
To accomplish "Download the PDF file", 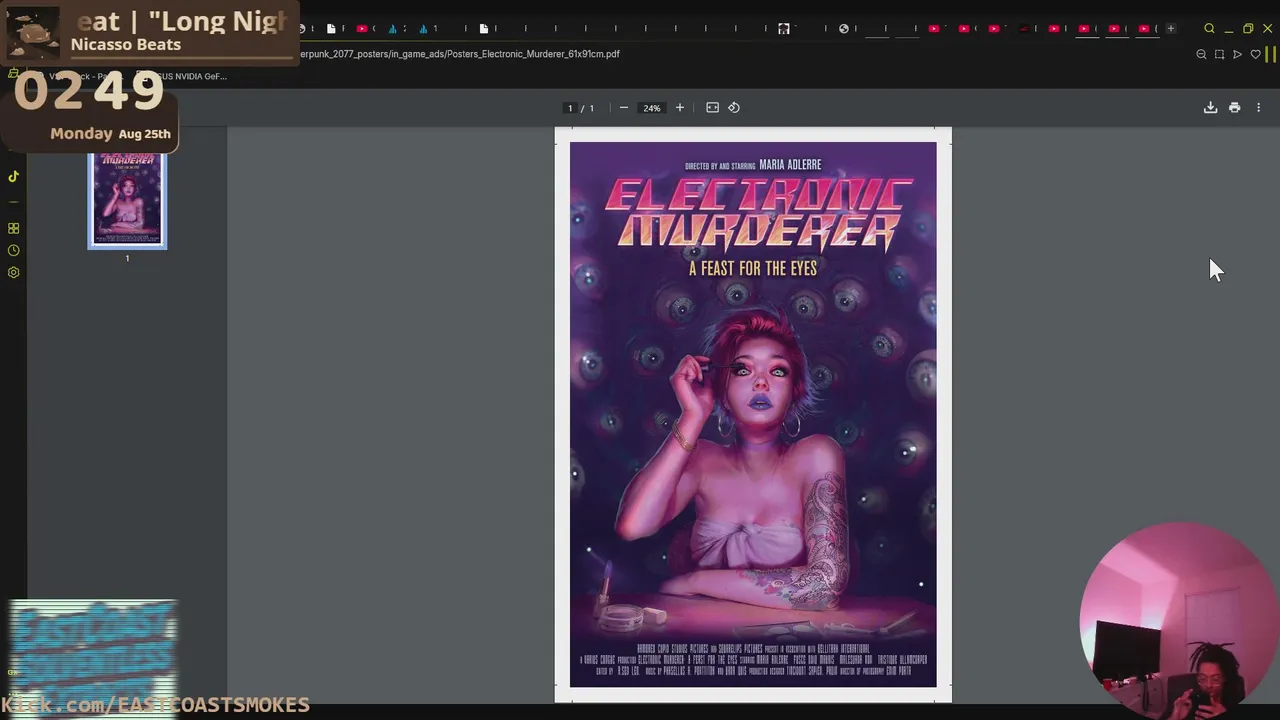I will click(1210, 108).
